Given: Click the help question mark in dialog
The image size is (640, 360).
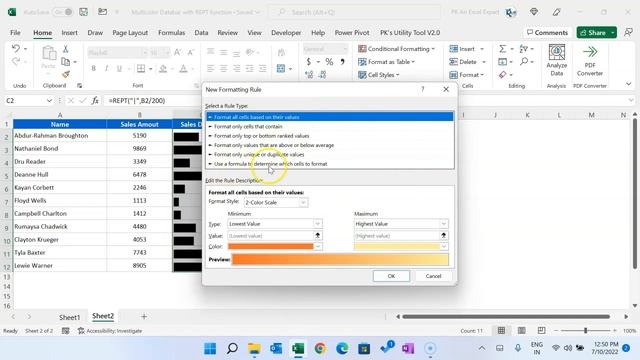Looking at the screenshot, I should click(x=422, y=89).
